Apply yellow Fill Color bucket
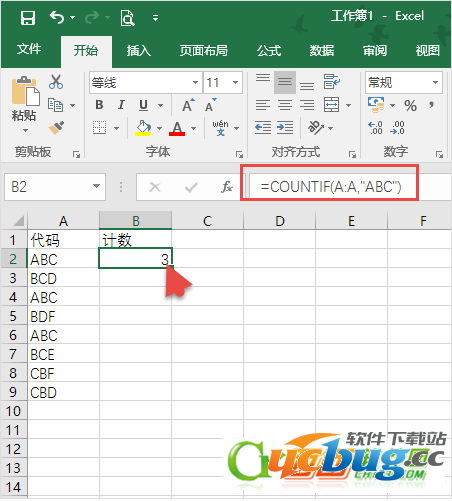 click(x=143, y=128)
